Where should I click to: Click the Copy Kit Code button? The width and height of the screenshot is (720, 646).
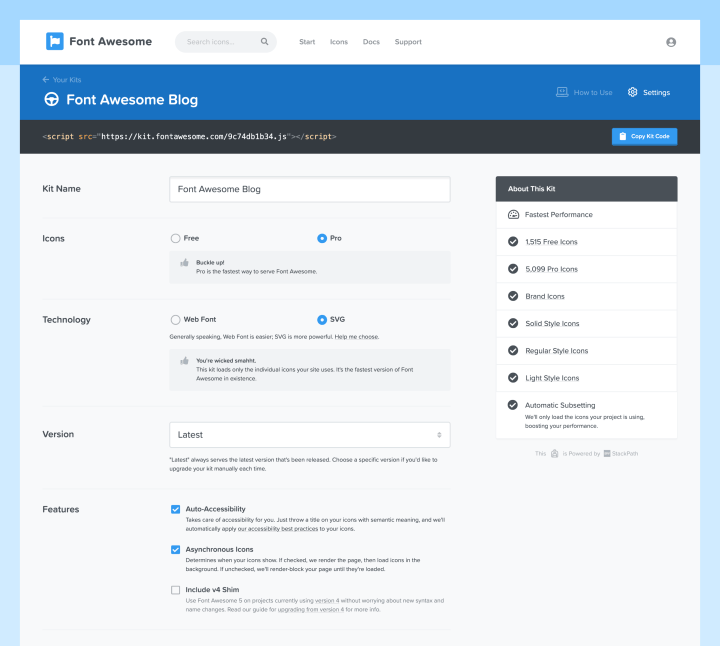[x=644, y=136]
